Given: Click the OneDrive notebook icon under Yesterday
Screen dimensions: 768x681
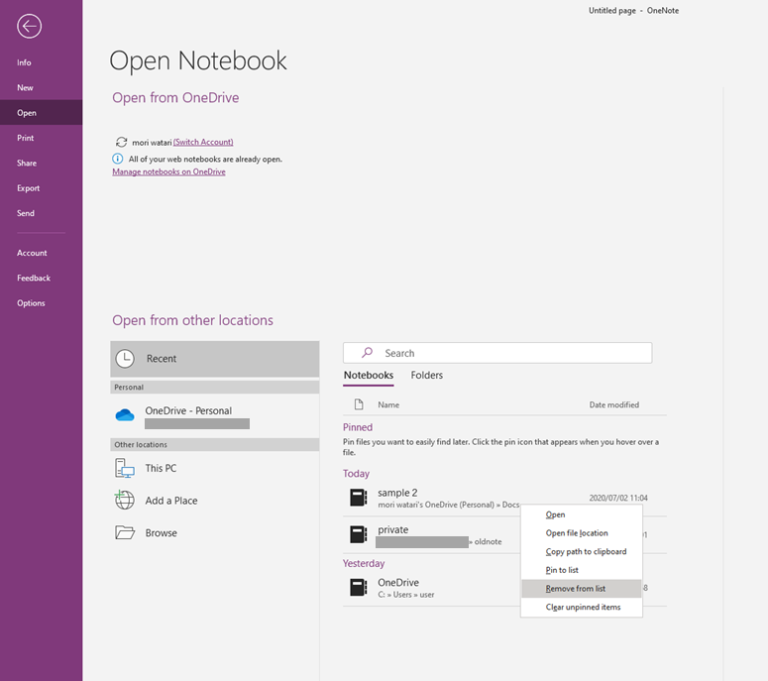Looking at the screenshot, I should click(x=359, y=587).
